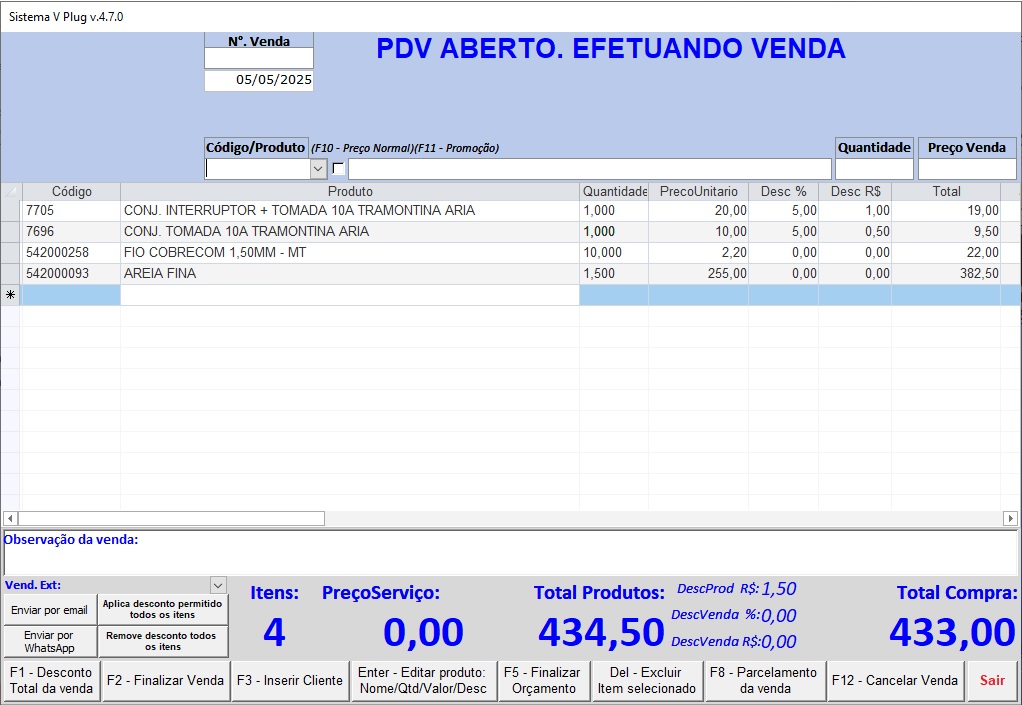The image size is (1022, 705).
Task: Click Enviar por WhatsApp button
Action: coord(50,642)
